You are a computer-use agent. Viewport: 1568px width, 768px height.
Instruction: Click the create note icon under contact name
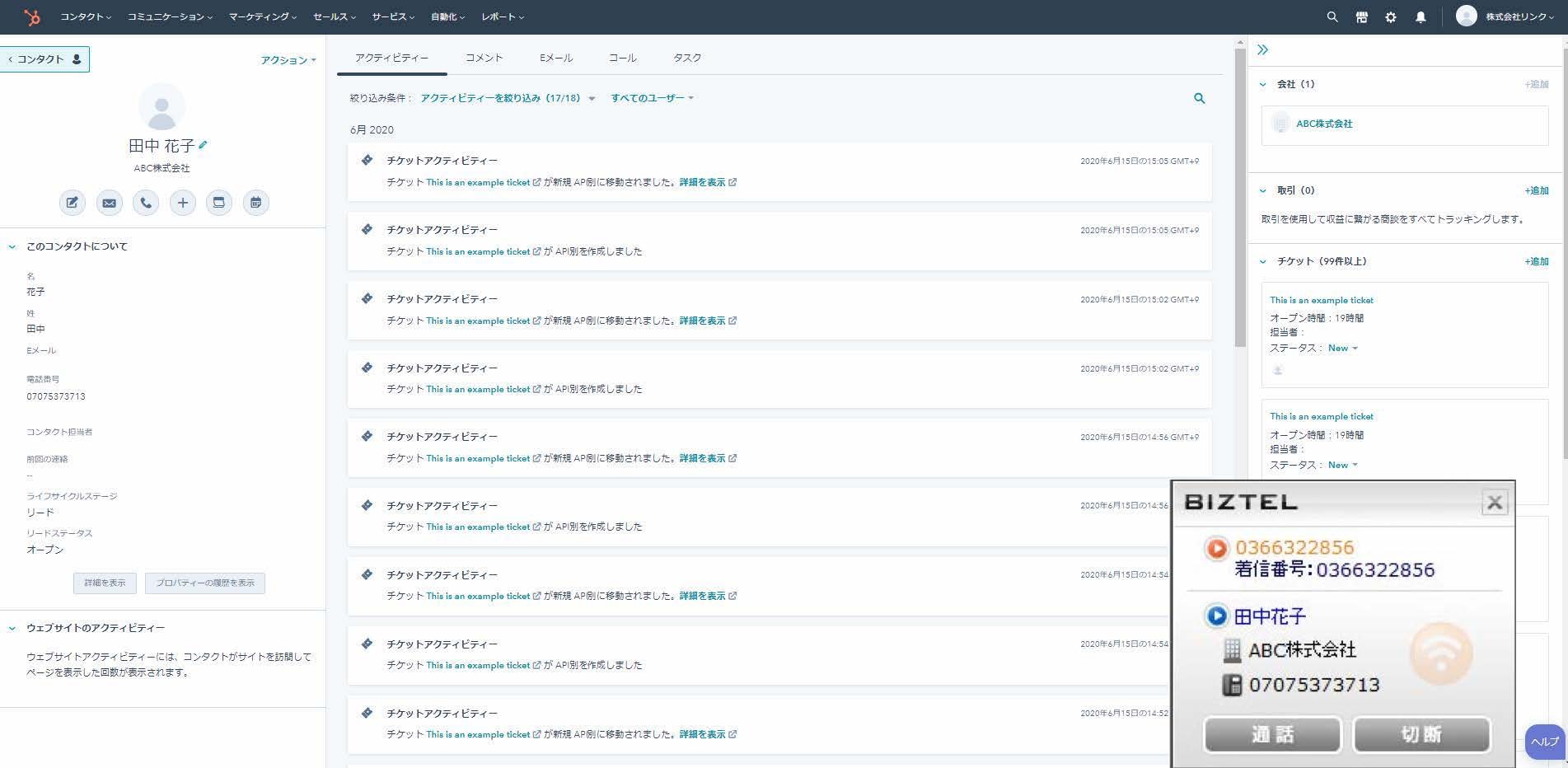click(73, 203)
